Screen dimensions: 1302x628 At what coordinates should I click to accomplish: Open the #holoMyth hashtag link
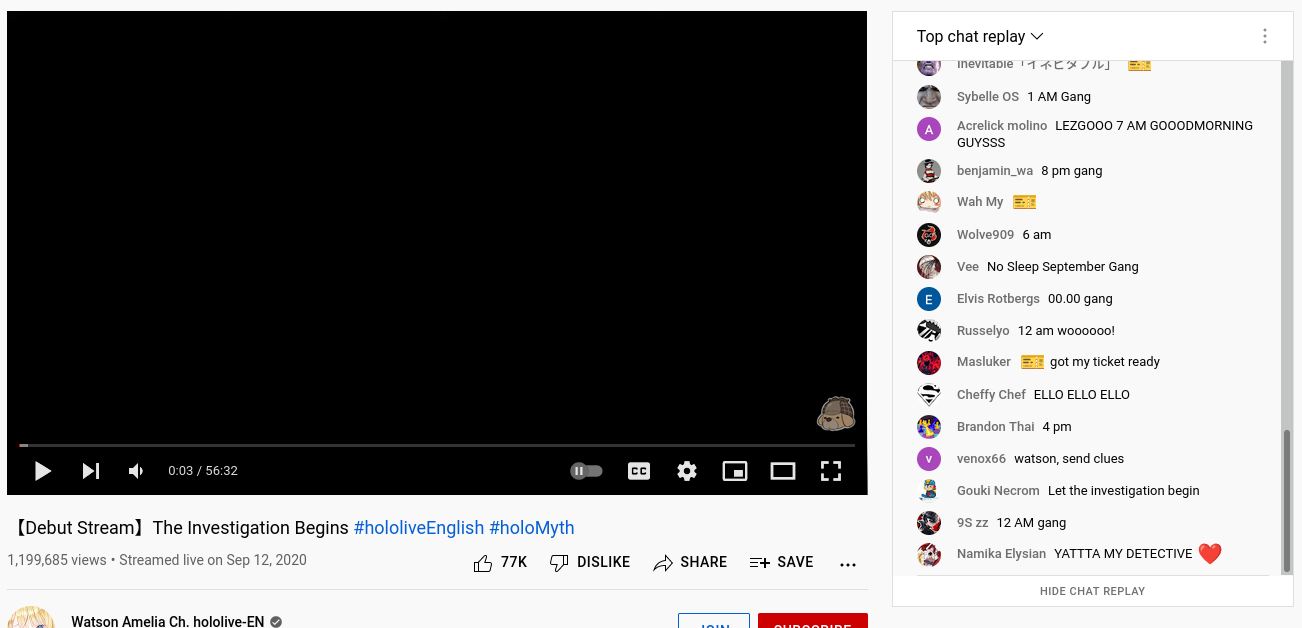532,528
